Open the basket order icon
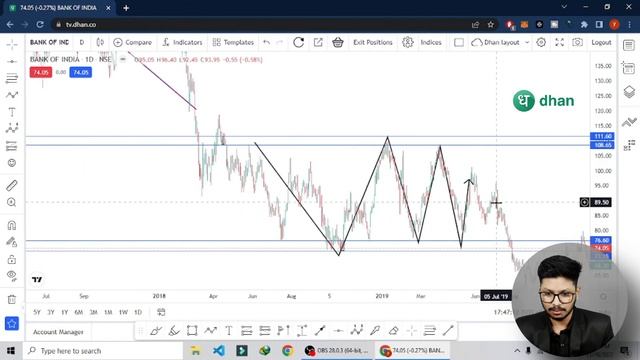640x360 pixels. [x=338, y=42]
